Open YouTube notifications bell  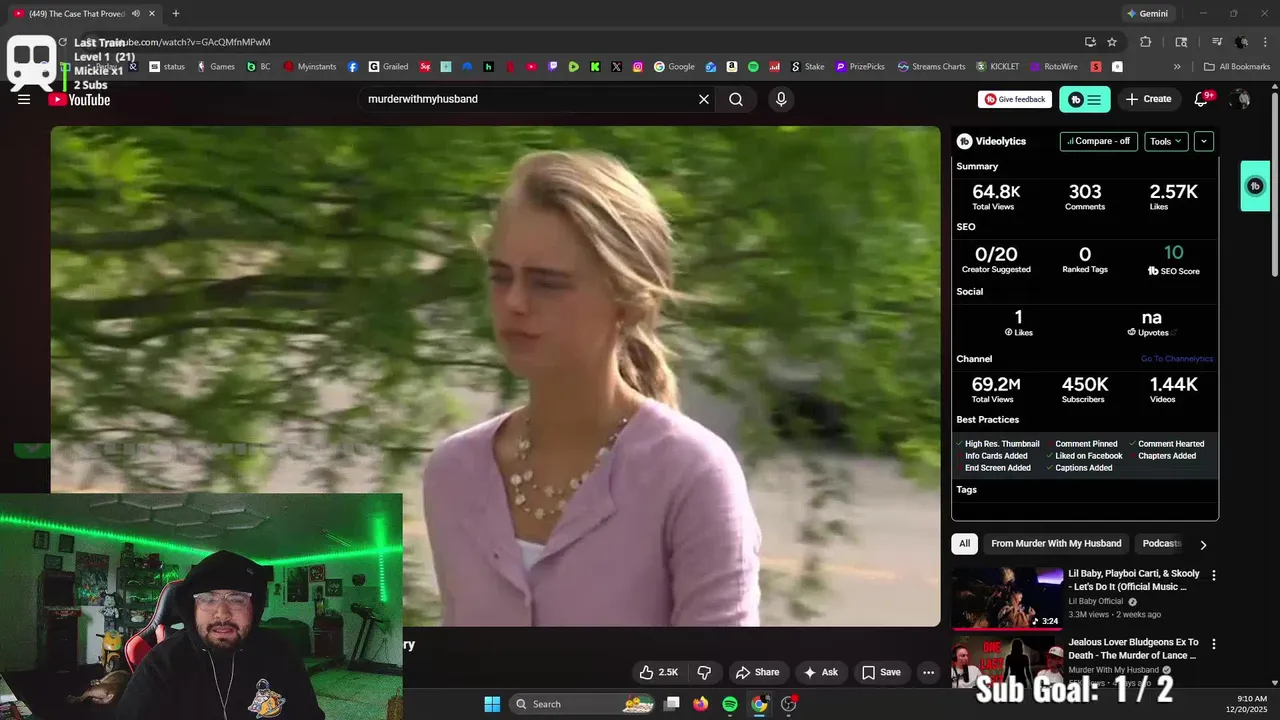click(1203, 99)
